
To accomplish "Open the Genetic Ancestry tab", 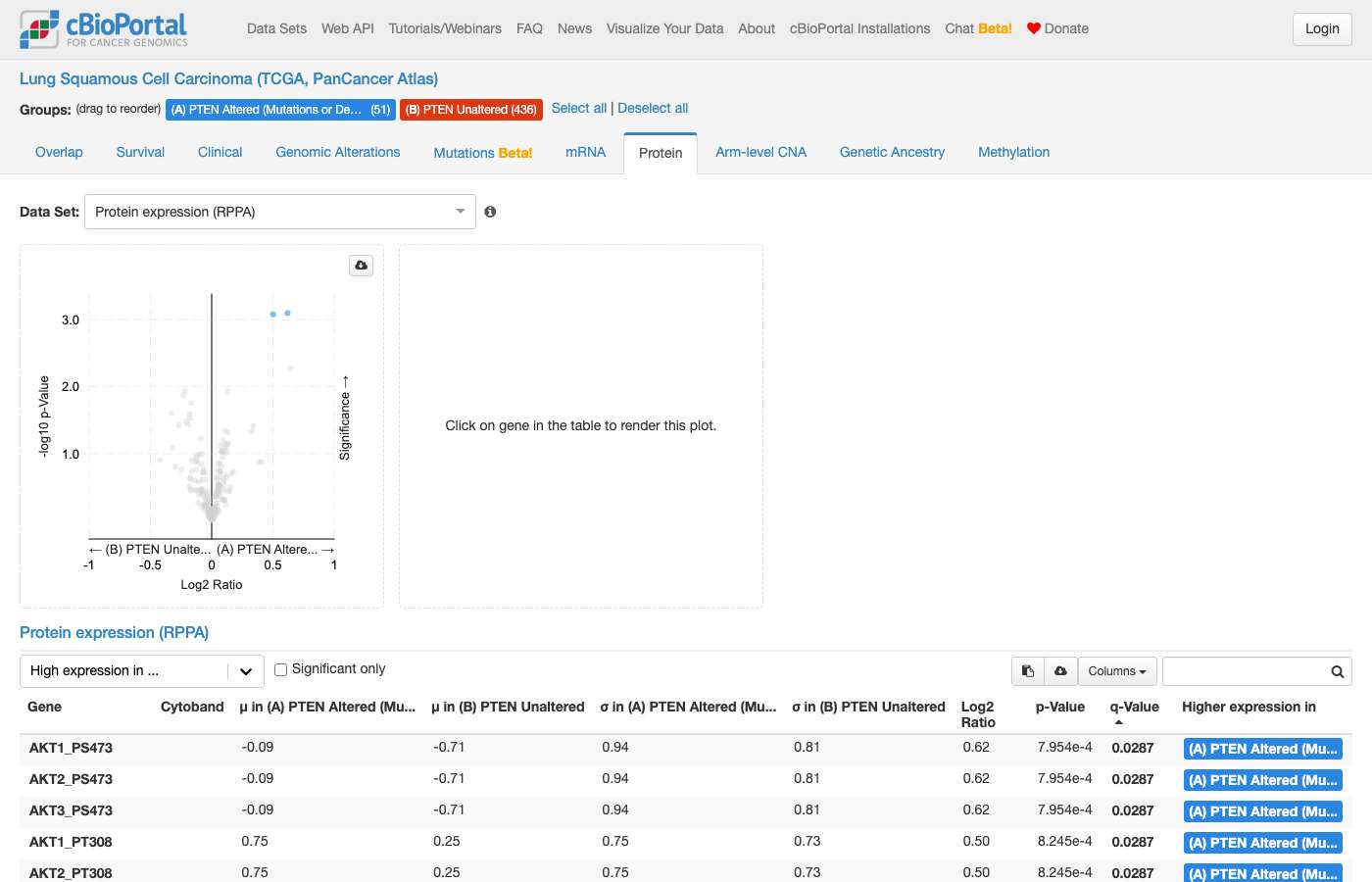I will [x=892, y=152].
